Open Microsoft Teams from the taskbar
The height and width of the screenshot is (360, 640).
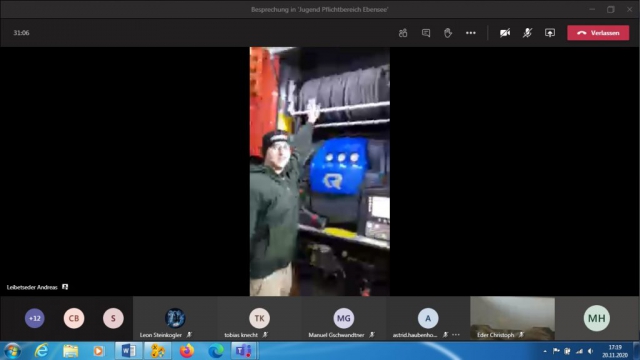click(244, 351)
